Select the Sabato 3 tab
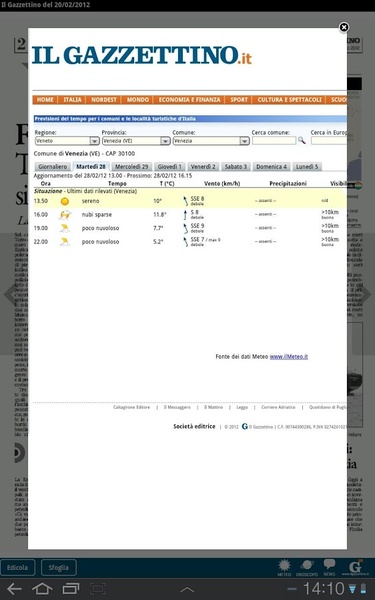The image size is (375, 600). tap(236, 166)
